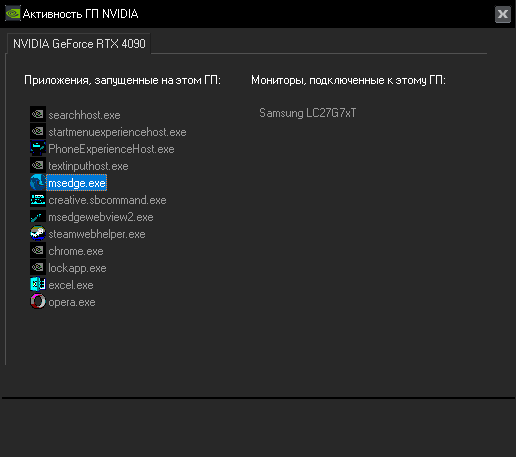Select PhoneExperienceHost.exe entry
Image resolution: width=516 pixels, height=457 pixels.
click(x=111, y=149)
